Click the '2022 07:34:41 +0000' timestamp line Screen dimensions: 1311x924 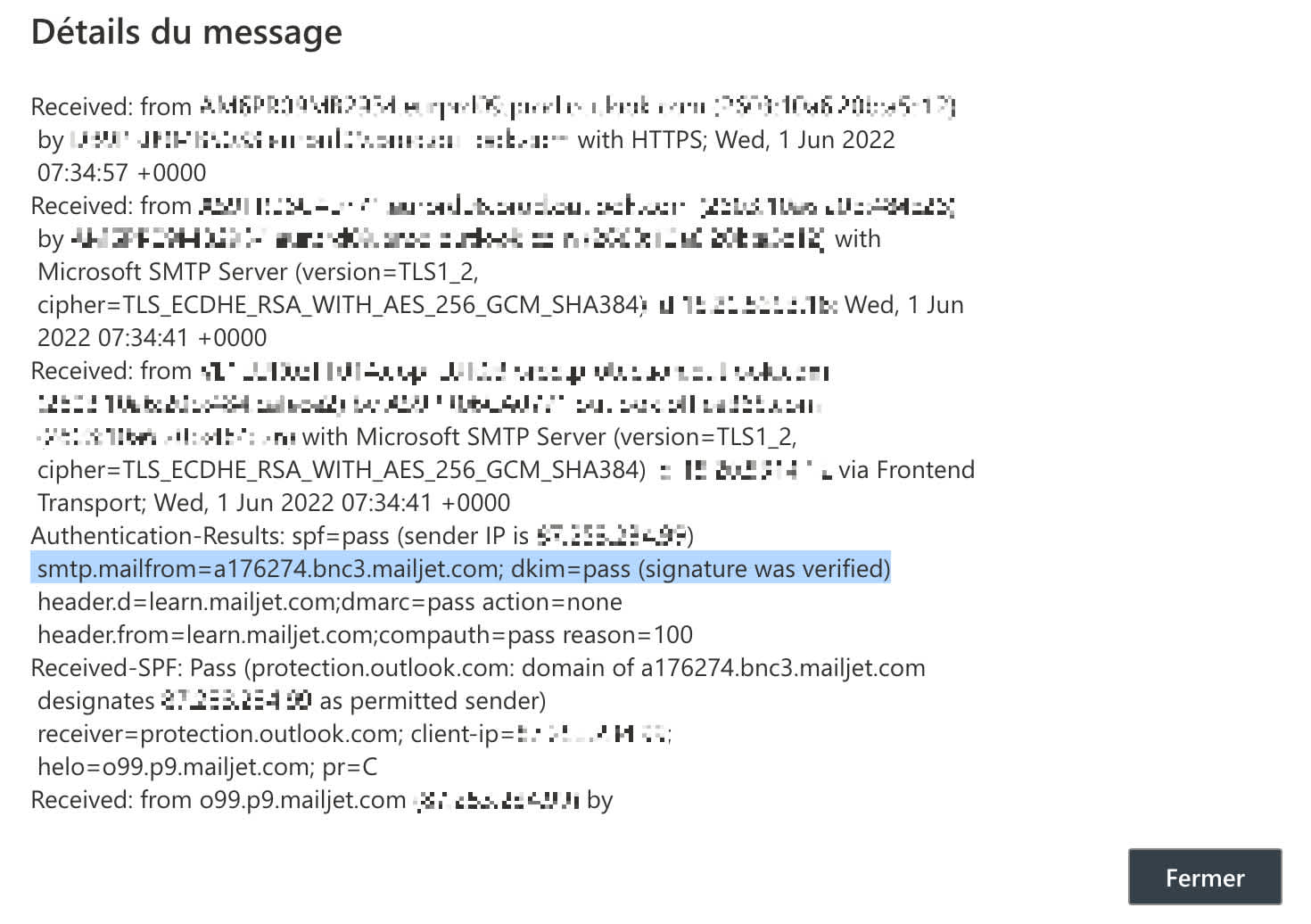[152, 338]
